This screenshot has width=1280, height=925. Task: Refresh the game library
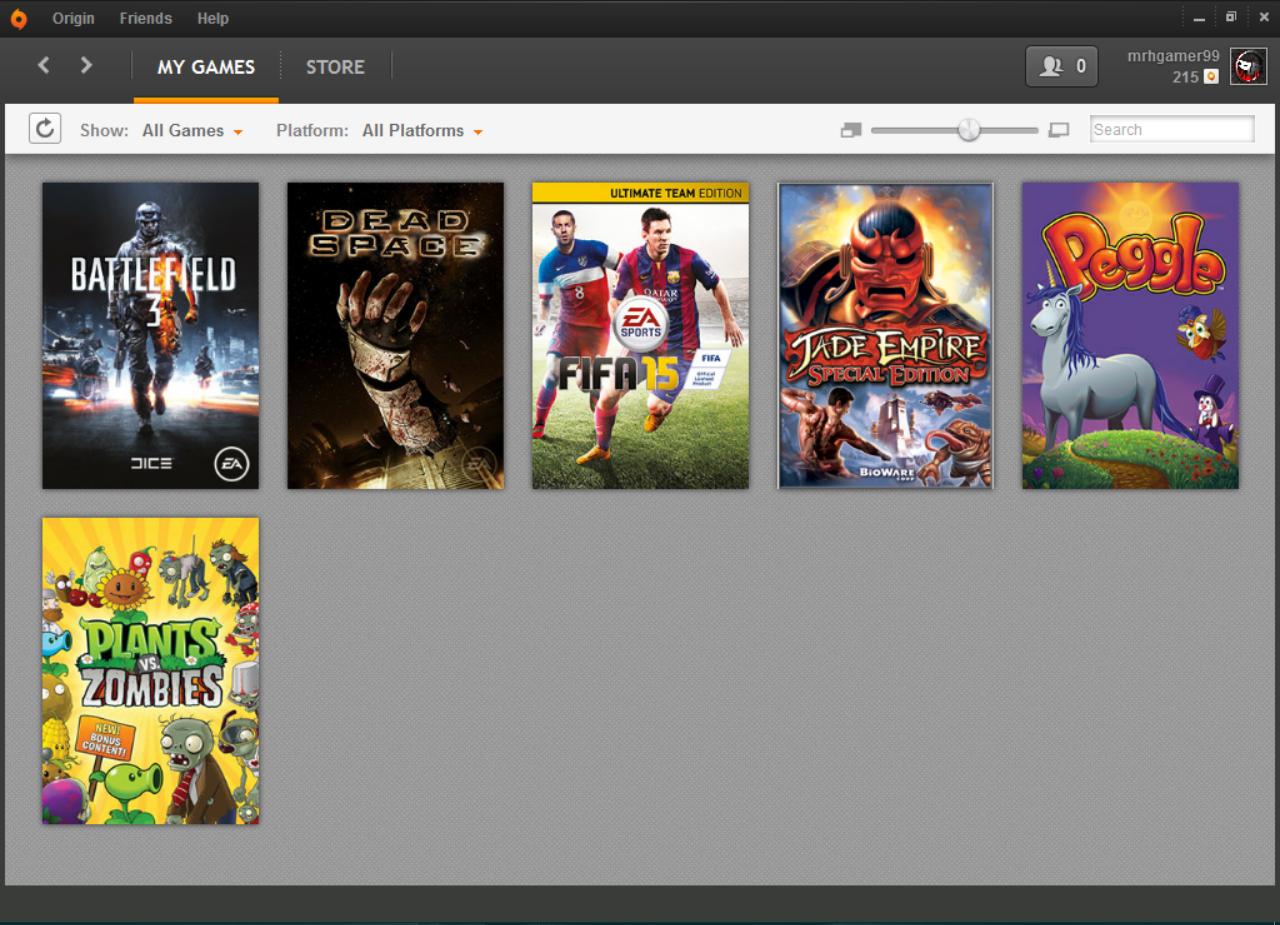coord(45,129)
